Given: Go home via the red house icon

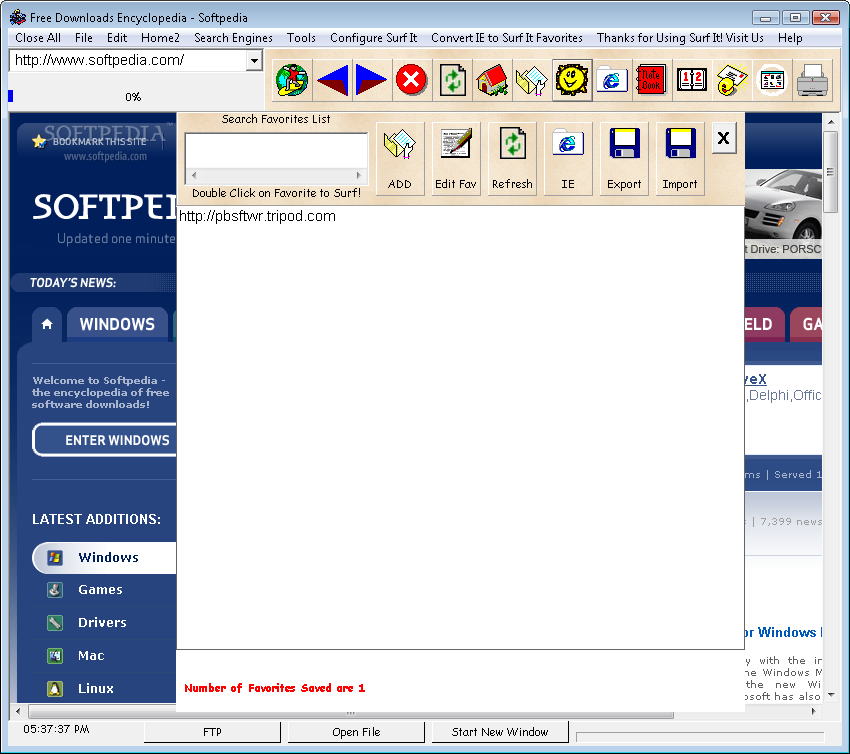Looking at the screenshot, I should [x=492, y=80].
